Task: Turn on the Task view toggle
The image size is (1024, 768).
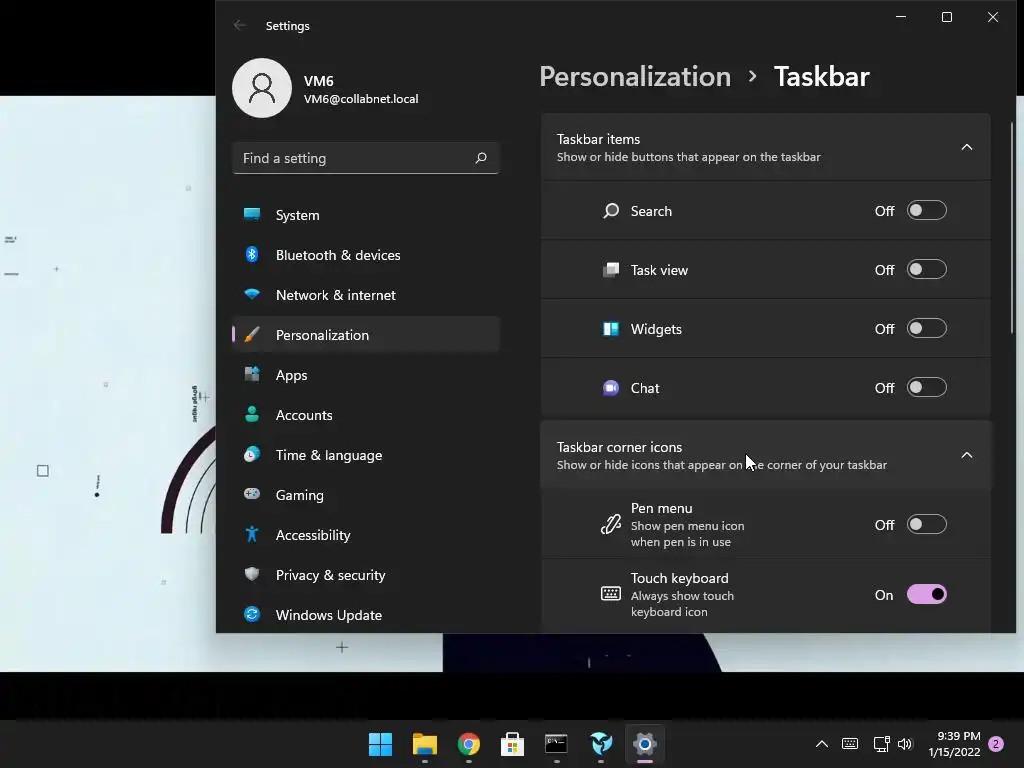Action: [x=926, y=270]
